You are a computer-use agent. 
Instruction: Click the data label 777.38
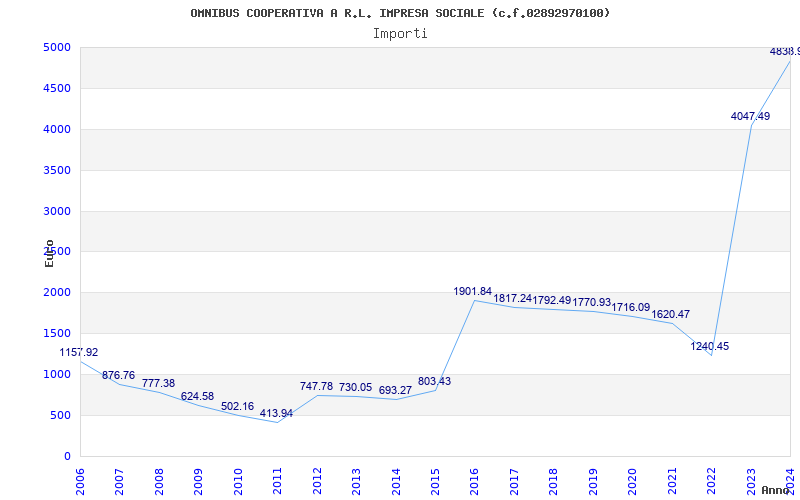158,383
